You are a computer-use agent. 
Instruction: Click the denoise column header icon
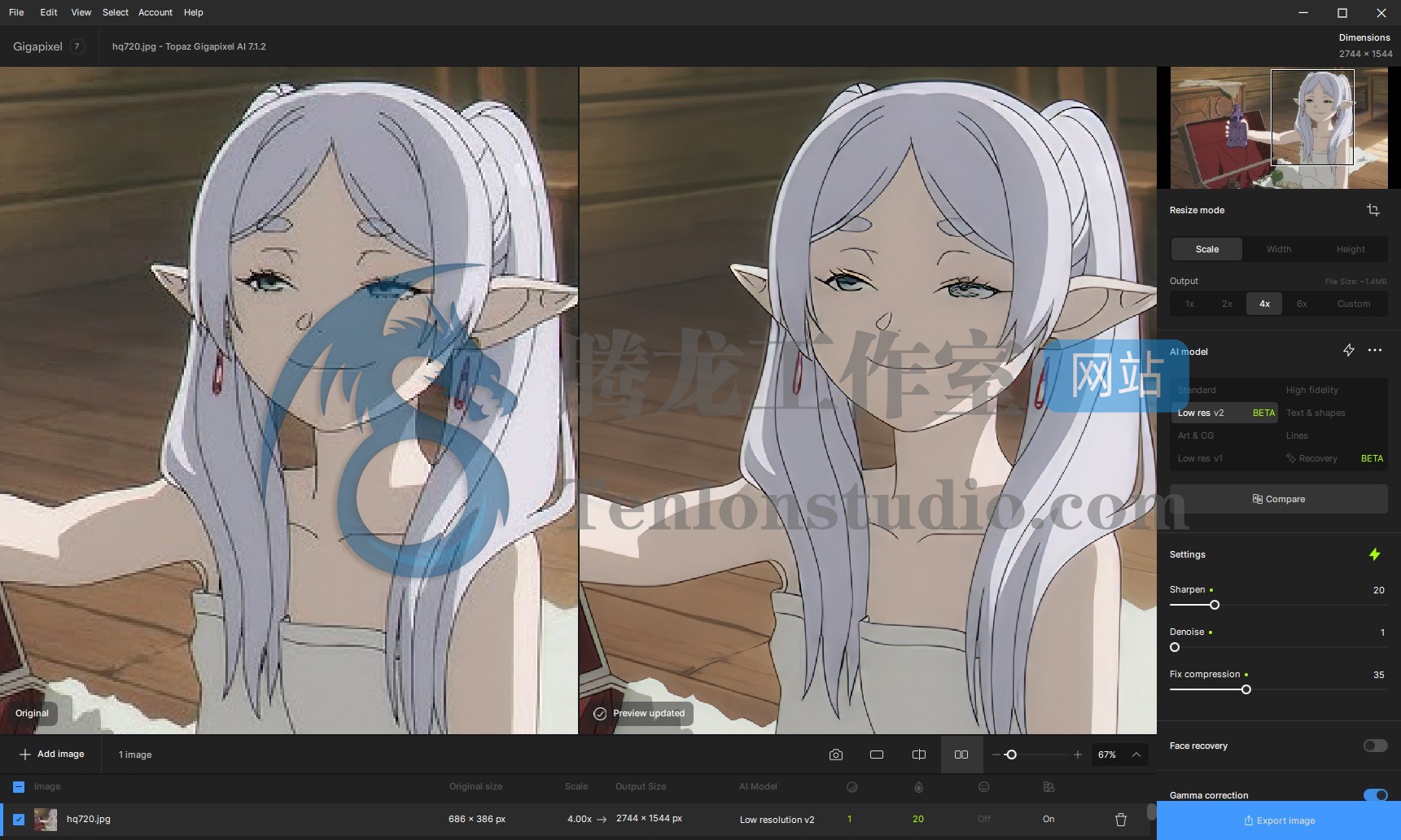[x=852, y=787]
